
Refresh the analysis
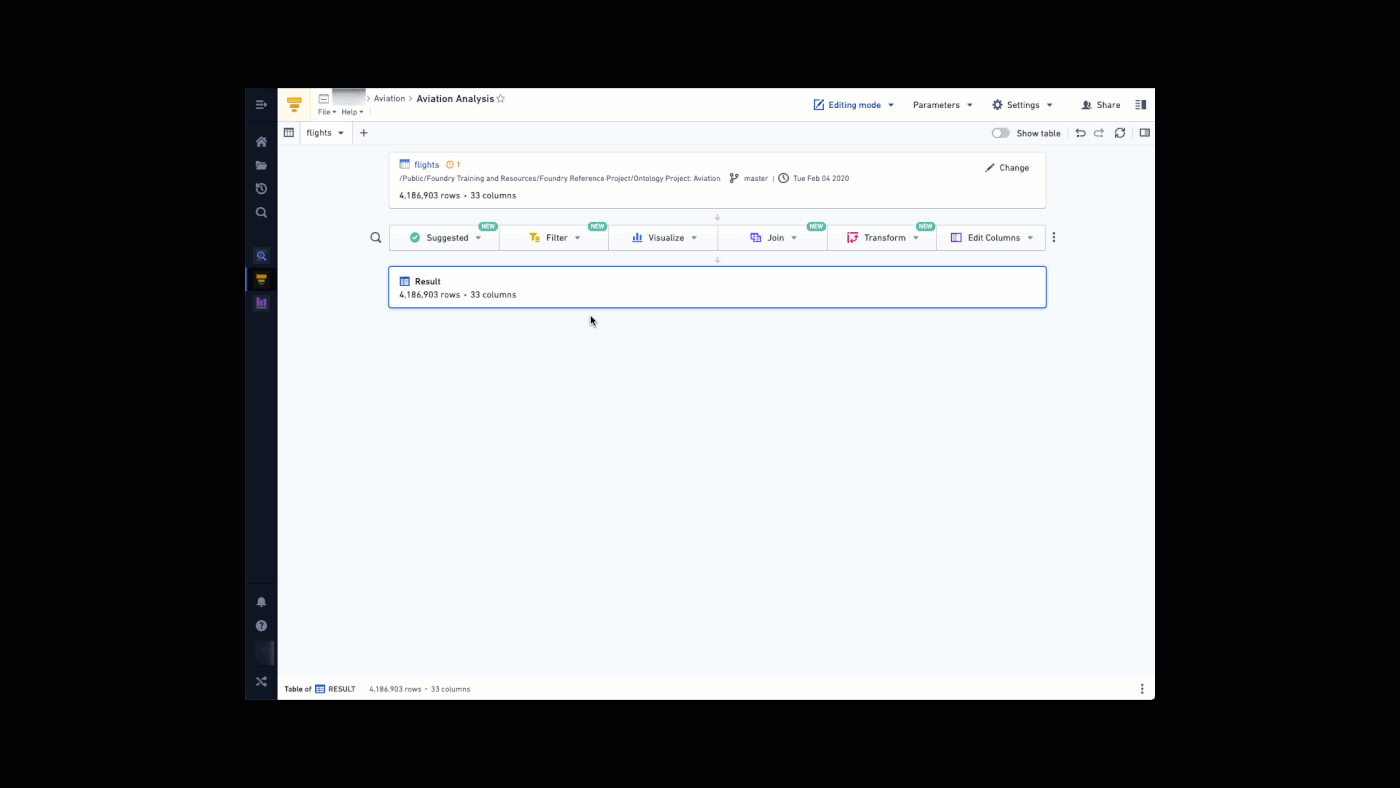1120,133
